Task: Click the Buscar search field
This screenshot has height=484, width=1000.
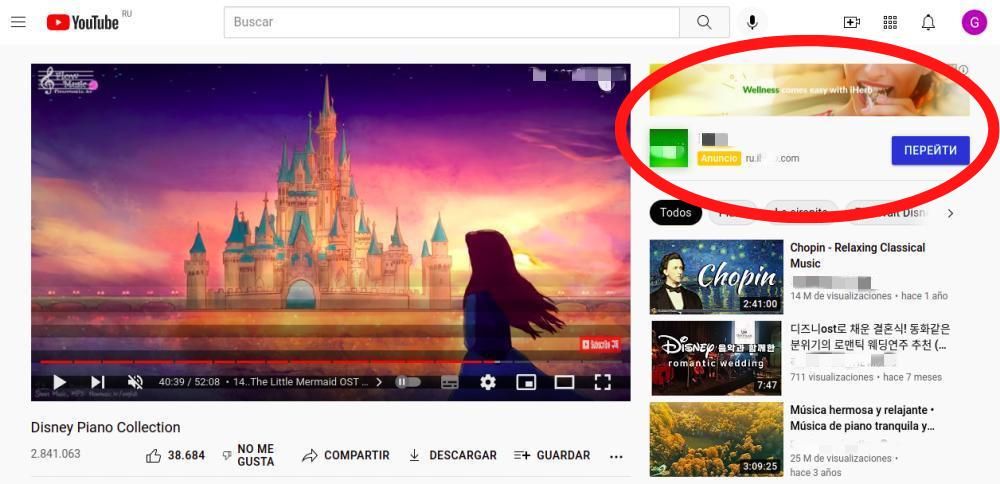Action: coord(452,22)
